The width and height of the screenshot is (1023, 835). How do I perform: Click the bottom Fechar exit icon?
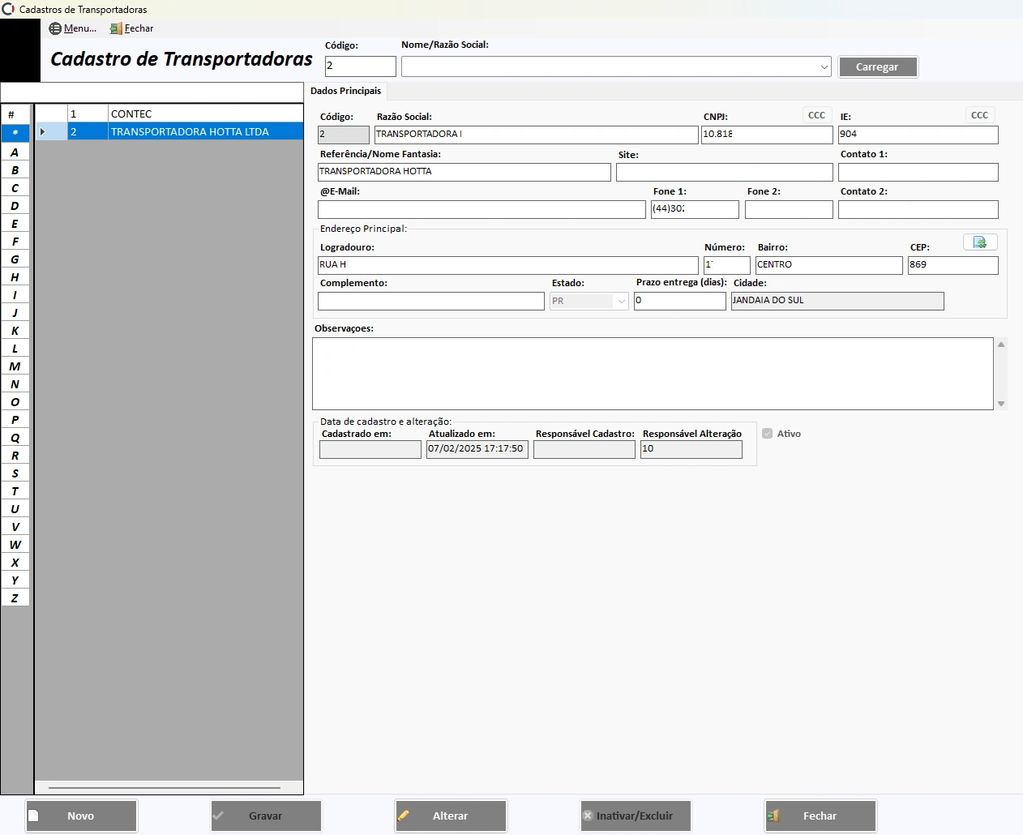tap(773, 816)
